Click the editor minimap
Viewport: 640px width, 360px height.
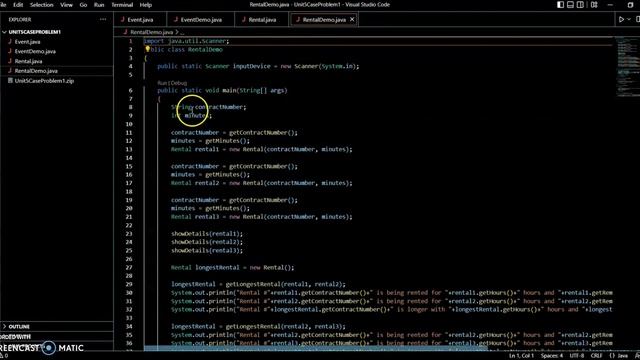tap(627, 67)
